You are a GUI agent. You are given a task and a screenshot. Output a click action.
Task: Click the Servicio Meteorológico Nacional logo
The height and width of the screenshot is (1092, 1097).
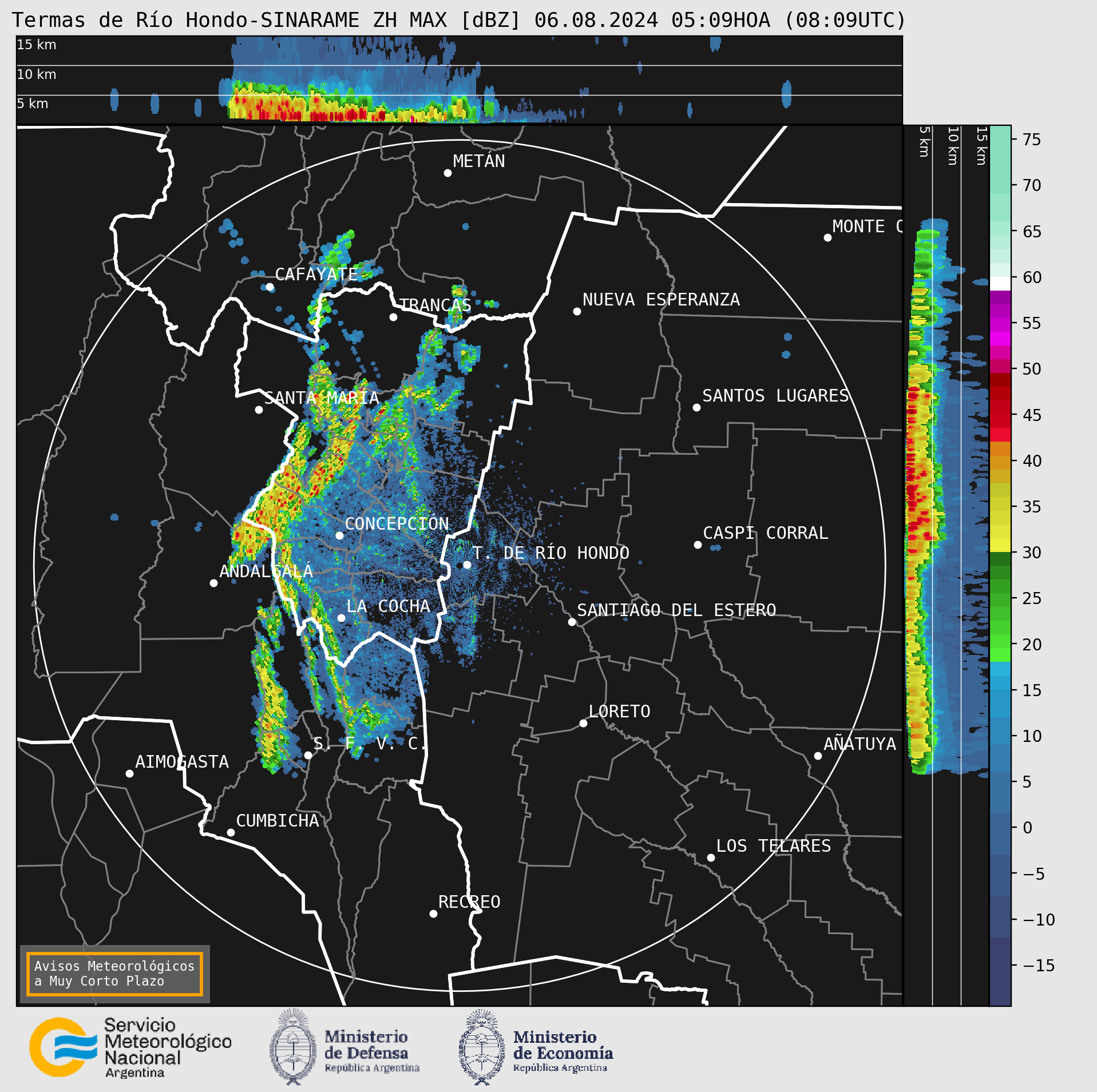pyautogui.click(x=130, y=1047)
